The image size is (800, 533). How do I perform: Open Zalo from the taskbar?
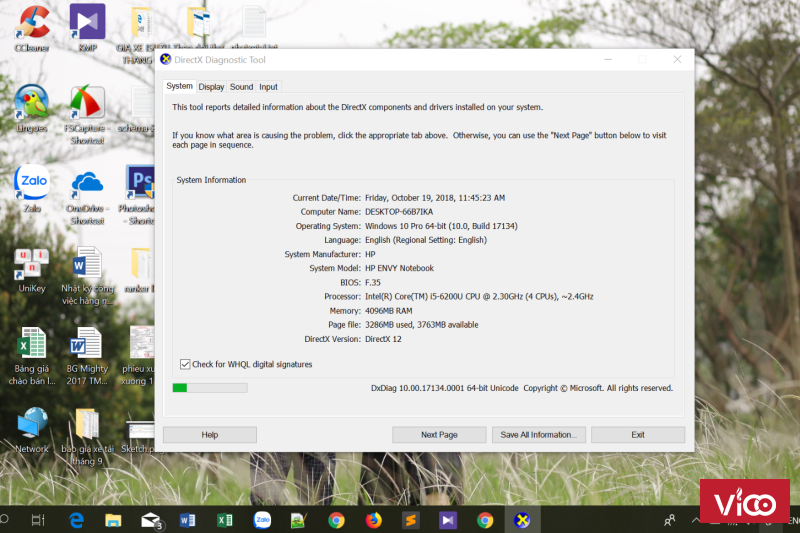(262, 520)
